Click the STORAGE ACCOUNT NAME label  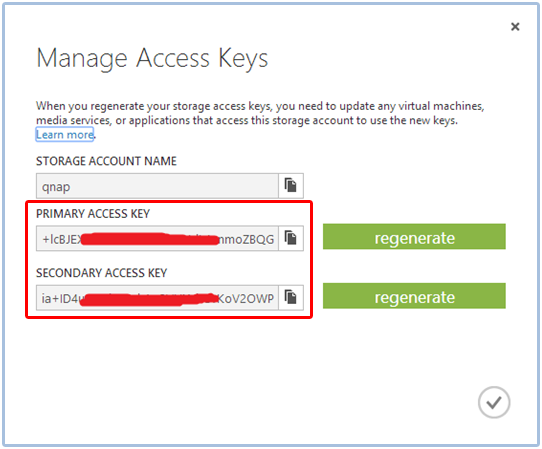(x=106, y=161)
